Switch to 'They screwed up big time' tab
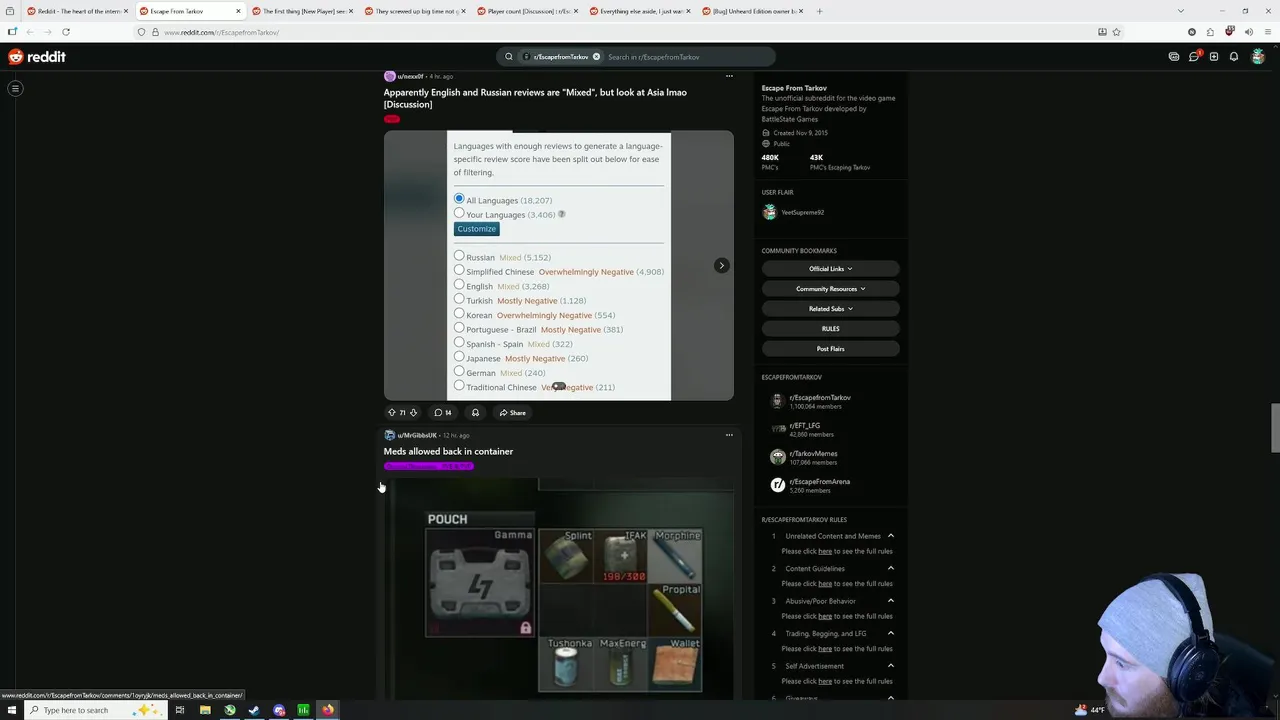 tap(415, 11)
